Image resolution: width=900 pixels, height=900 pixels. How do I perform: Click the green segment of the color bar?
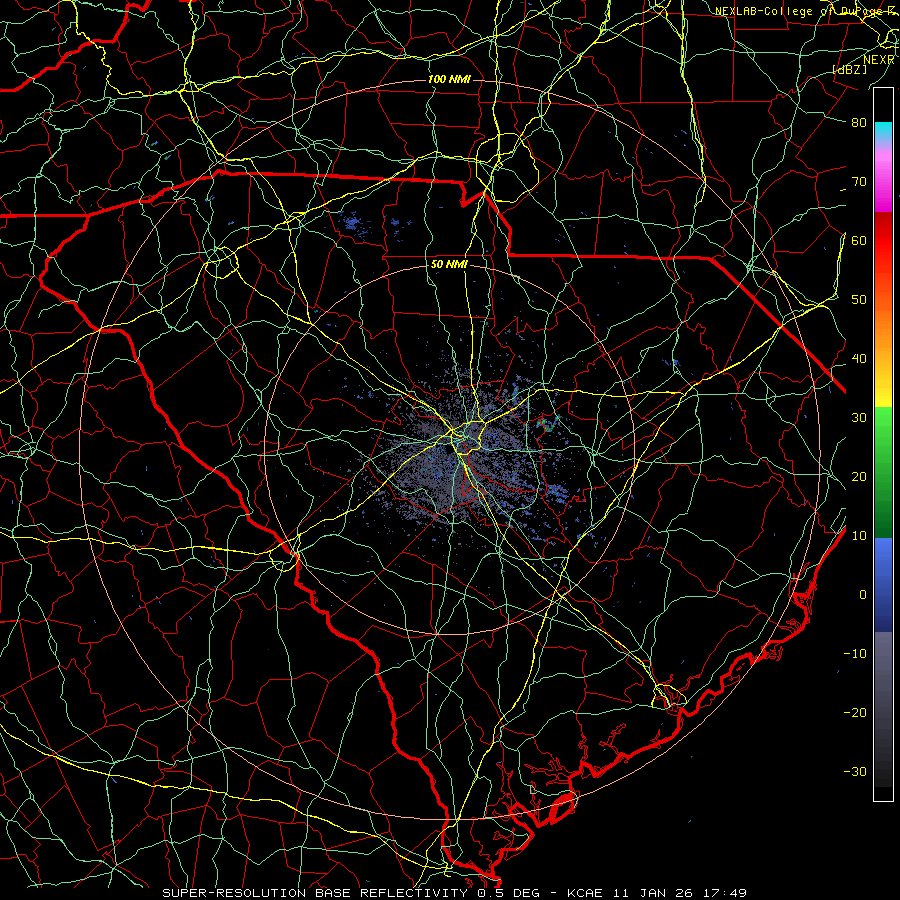883,472
